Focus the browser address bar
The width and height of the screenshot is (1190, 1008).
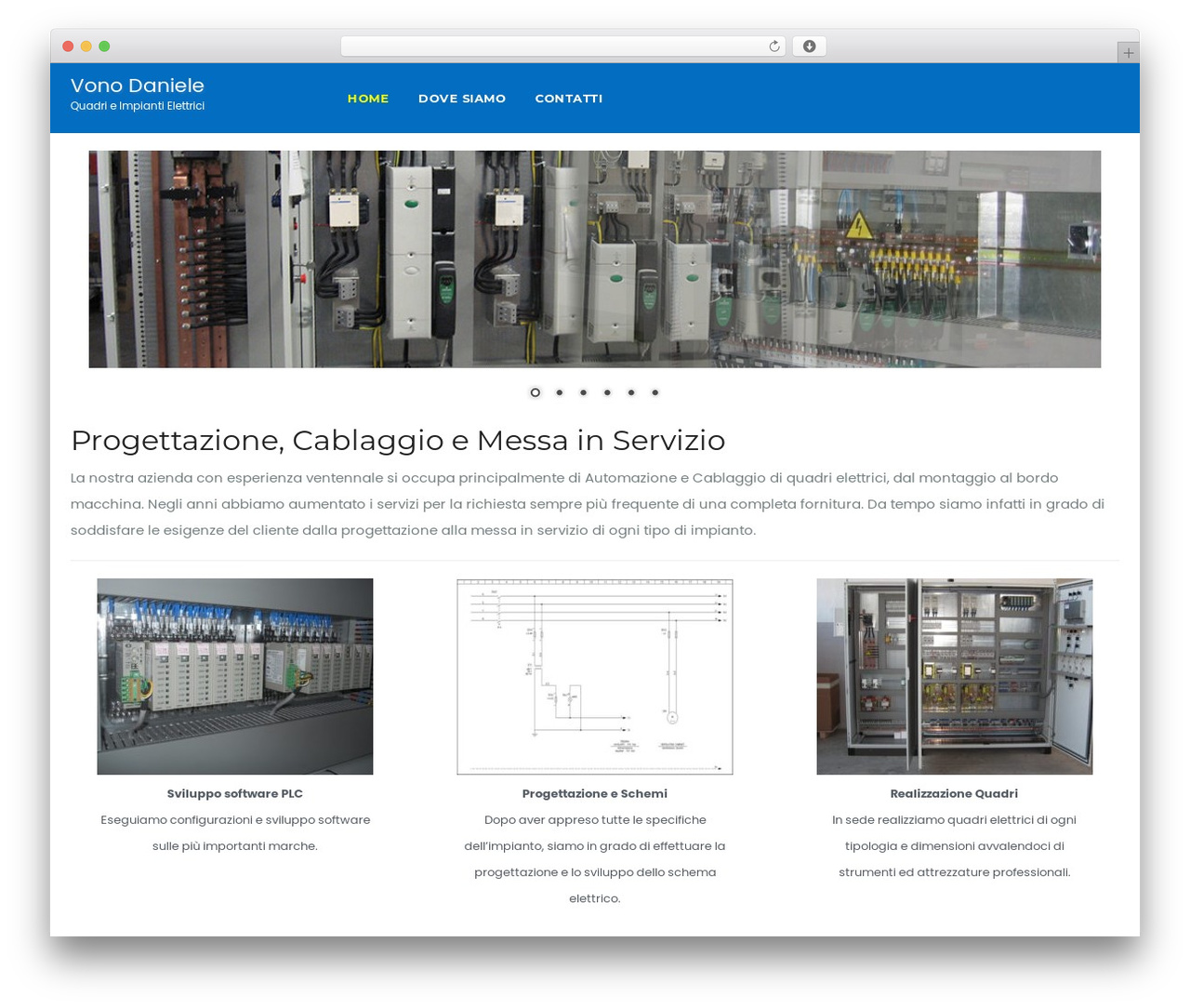[563, 46]
